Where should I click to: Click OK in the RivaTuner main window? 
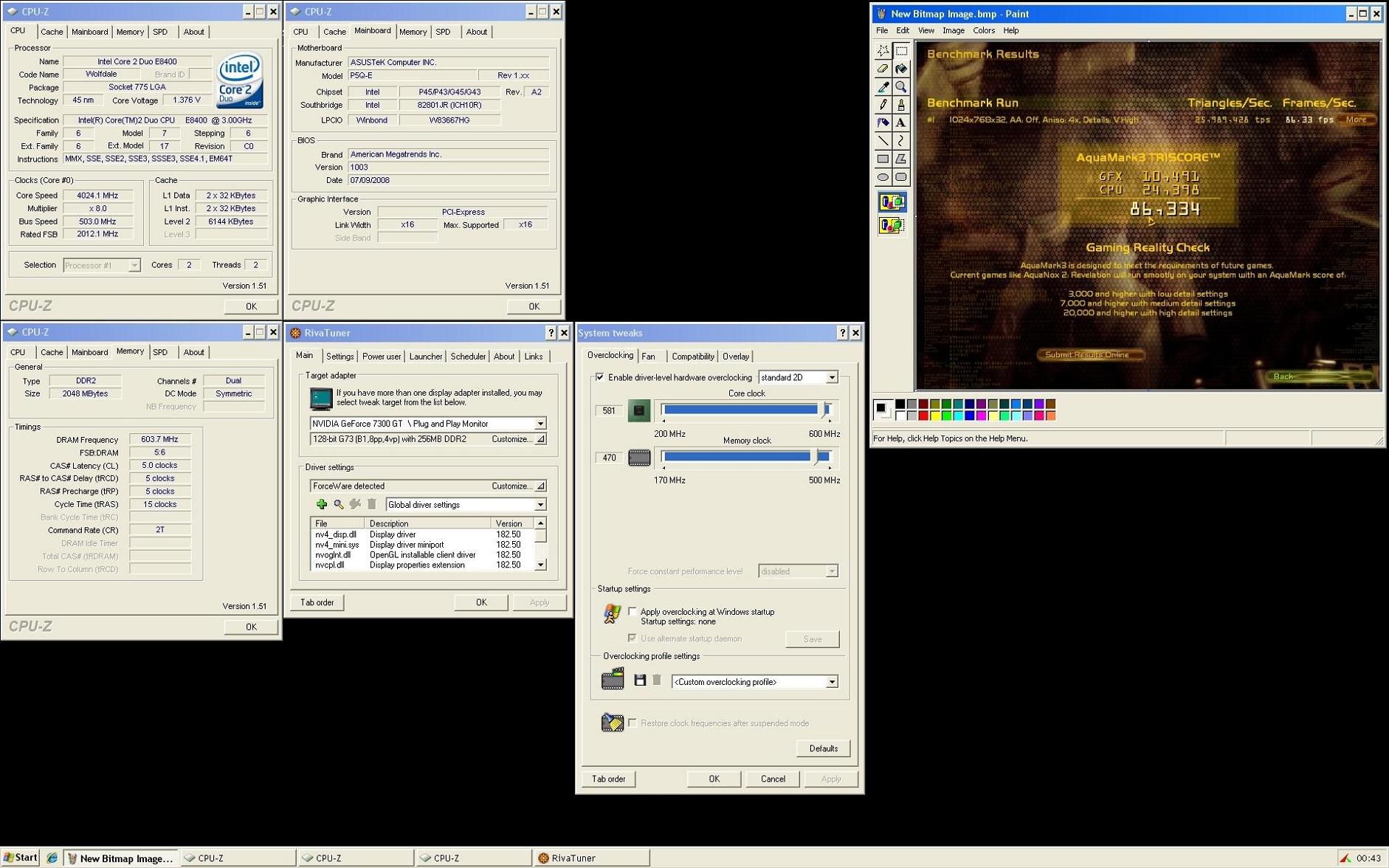click(481, 602)
